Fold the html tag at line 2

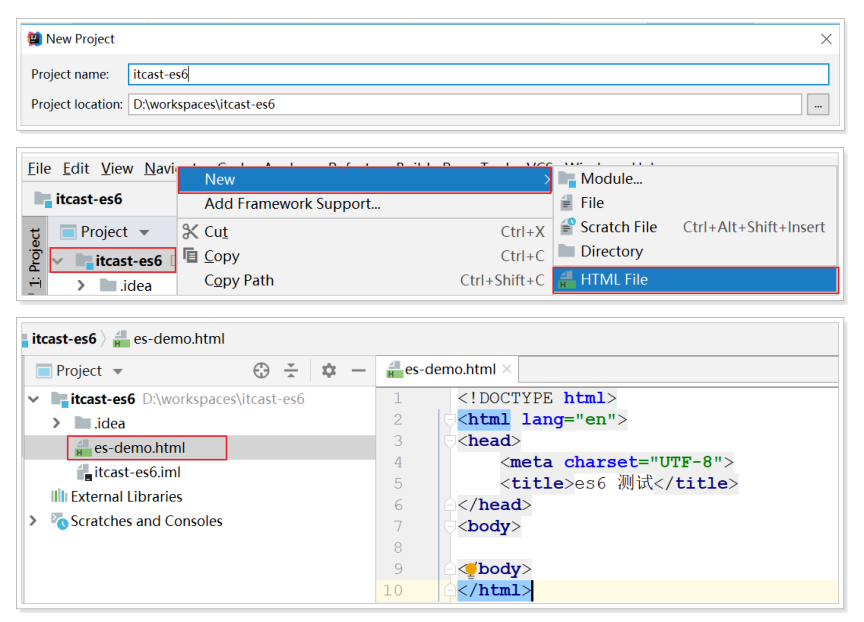(x=450, y=420)
